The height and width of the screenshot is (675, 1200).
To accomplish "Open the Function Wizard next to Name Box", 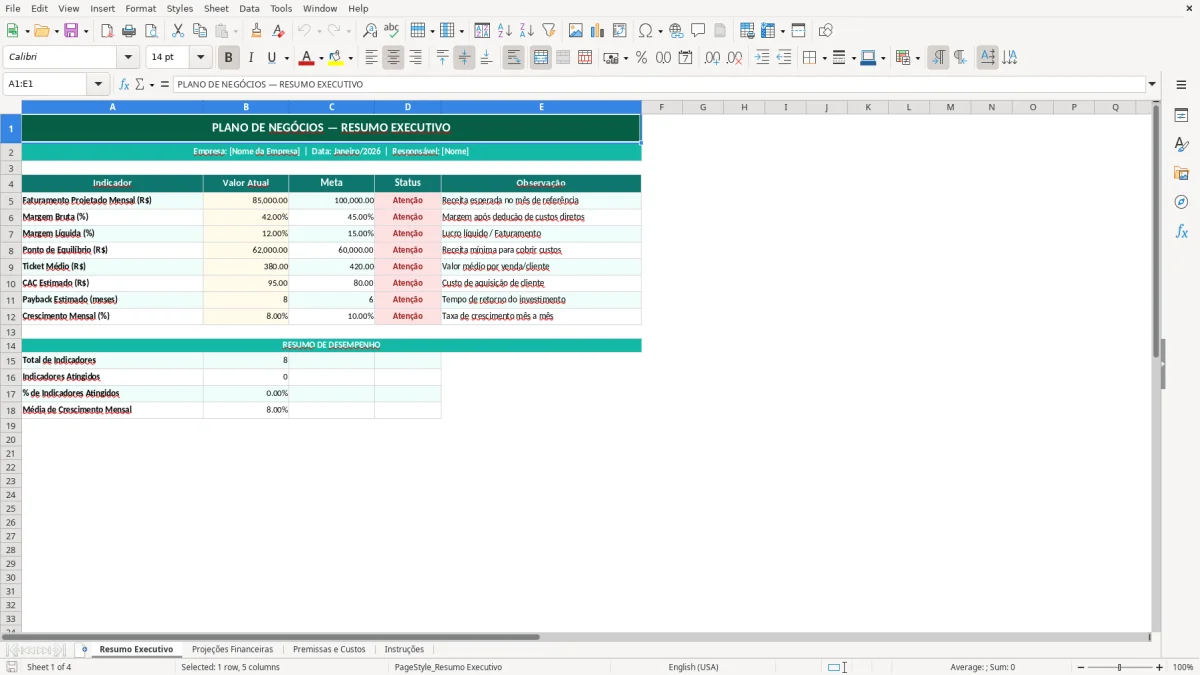I will tap(125, 85).
